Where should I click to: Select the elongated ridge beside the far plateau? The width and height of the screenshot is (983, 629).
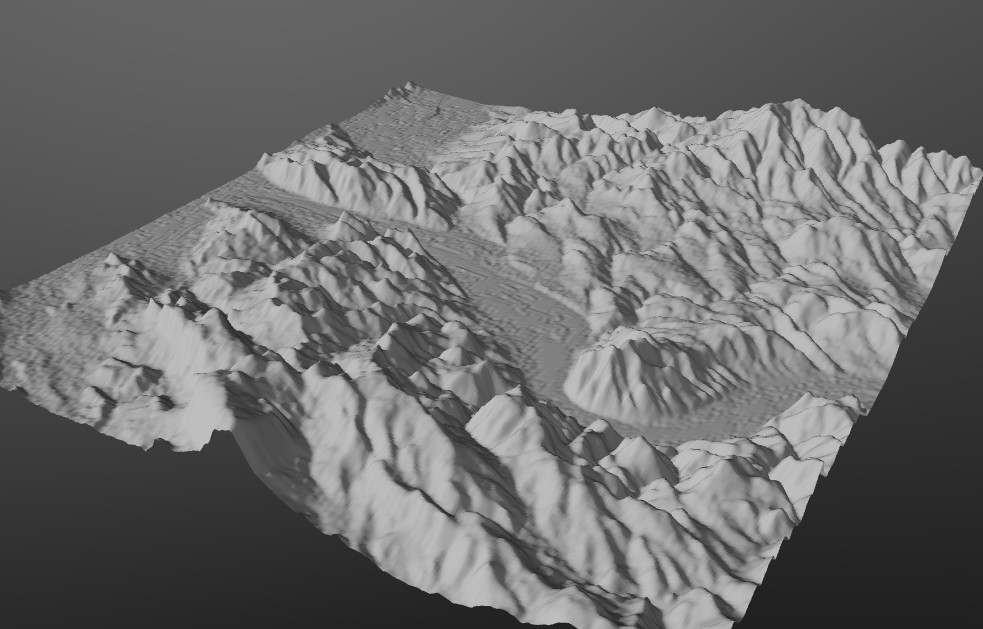click(x=350, y=185)
